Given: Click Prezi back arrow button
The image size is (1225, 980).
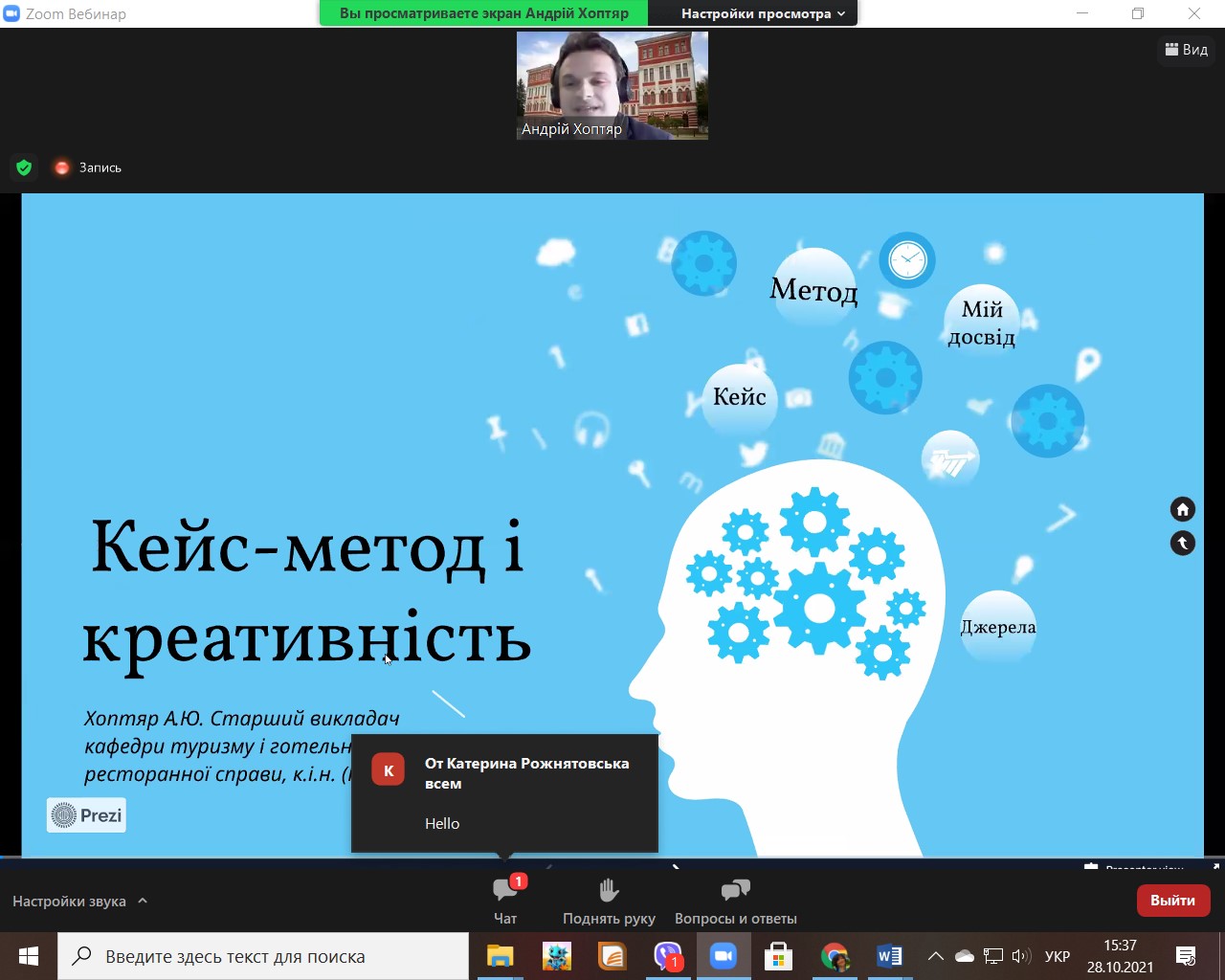Looking at the screenshot, I should tap(1183, 544).
